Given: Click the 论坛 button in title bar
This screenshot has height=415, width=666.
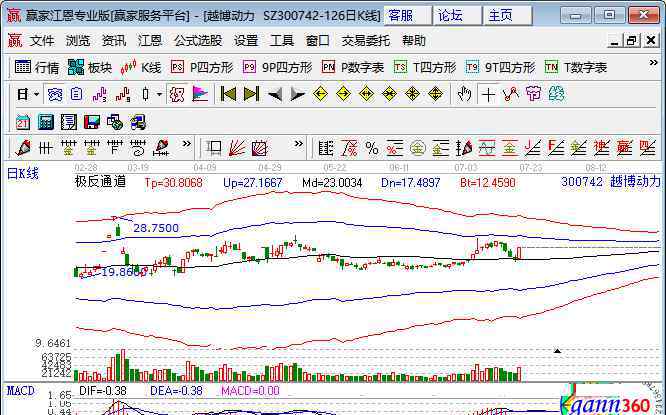Looking at the screenshot, I should pyautogui.click(x=457, y=16).
